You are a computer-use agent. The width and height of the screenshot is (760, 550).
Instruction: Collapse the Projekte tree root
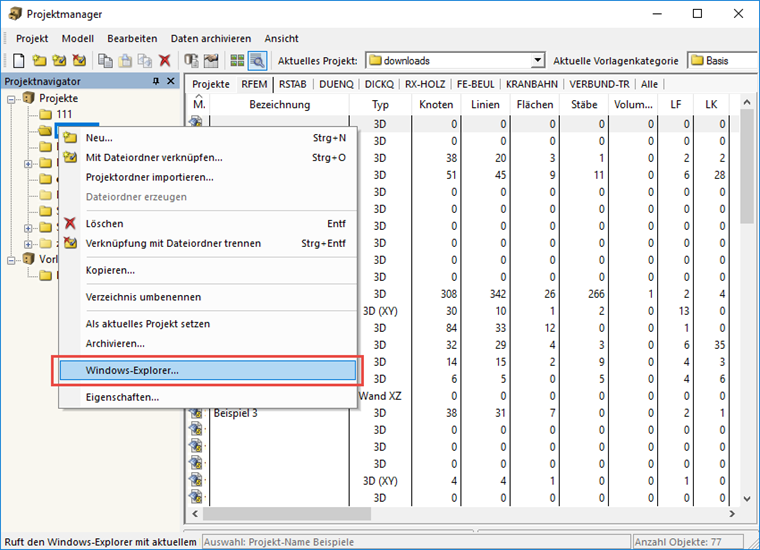point(11,99)
